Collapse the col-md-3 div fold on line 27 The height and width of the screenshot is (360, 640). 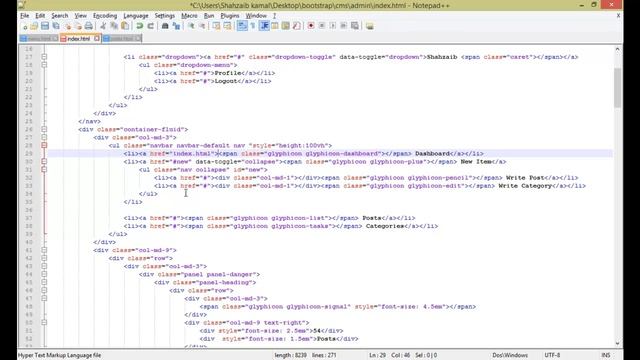[x=44, y=138]
